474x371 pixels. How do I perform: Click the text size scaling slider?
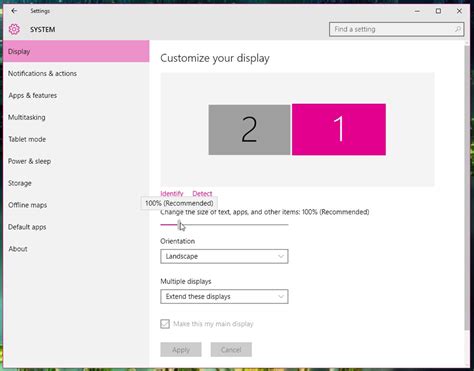224,225
